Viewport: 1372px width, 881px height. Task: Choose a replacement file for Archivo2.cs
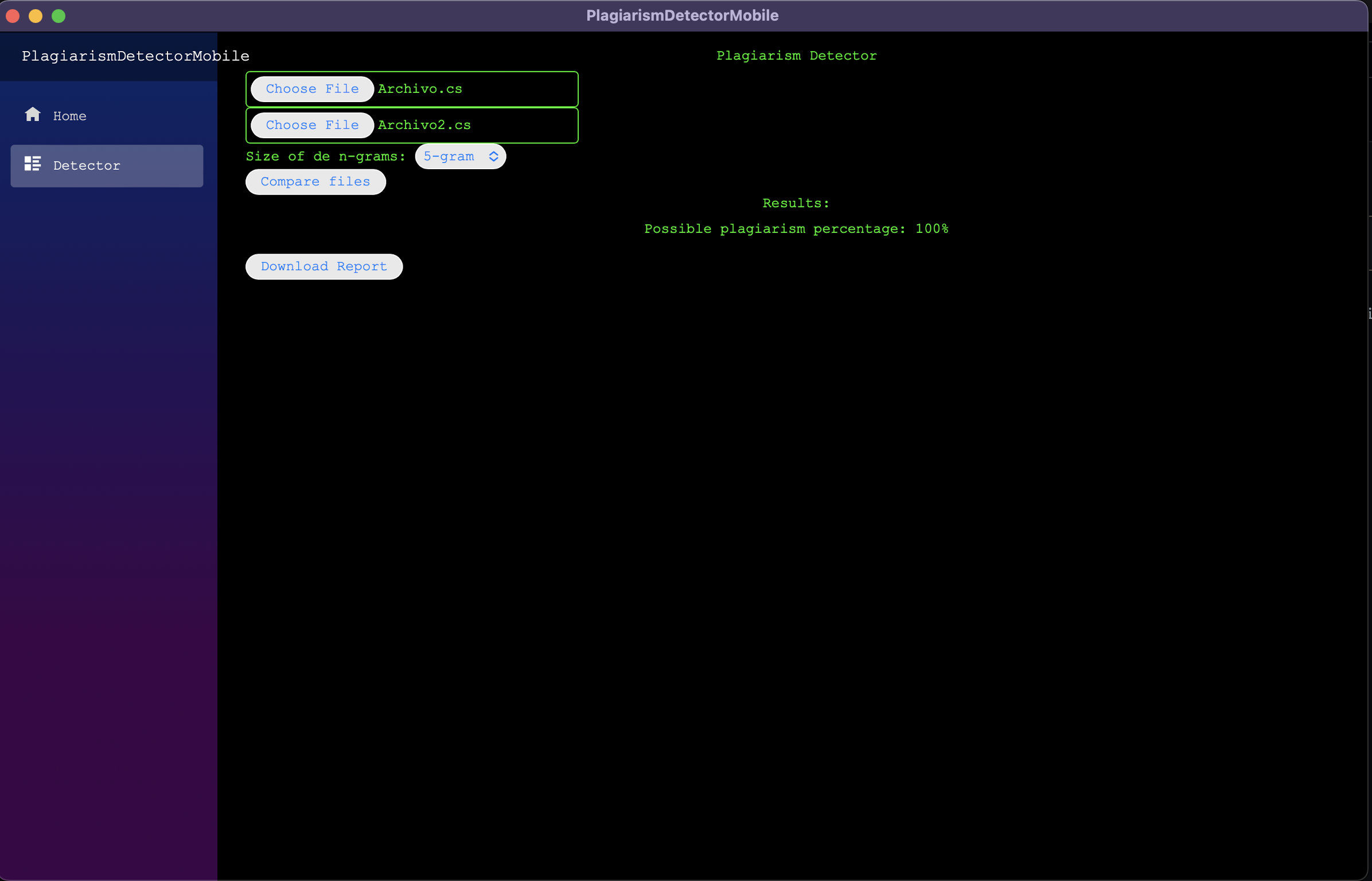[311, 125]
